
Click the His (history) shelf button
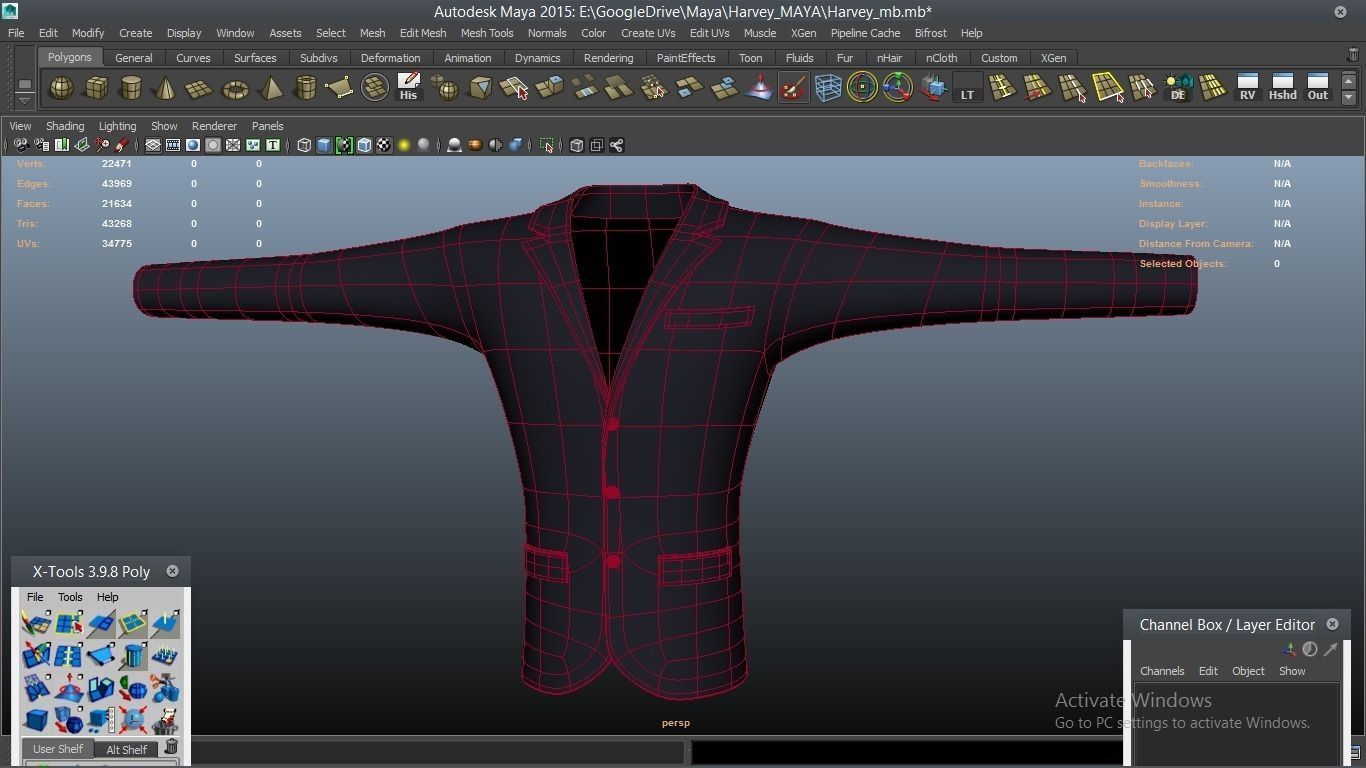pyautogui.click(x=408, y=88)
